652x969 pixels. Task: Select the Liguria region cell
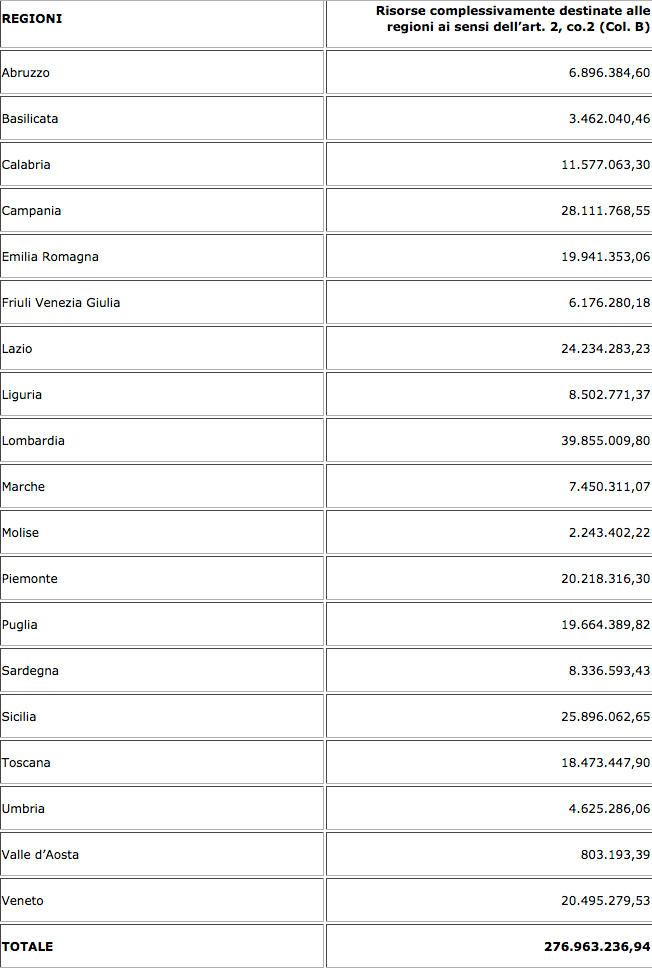pyautogui.click(x=22, y=395)
